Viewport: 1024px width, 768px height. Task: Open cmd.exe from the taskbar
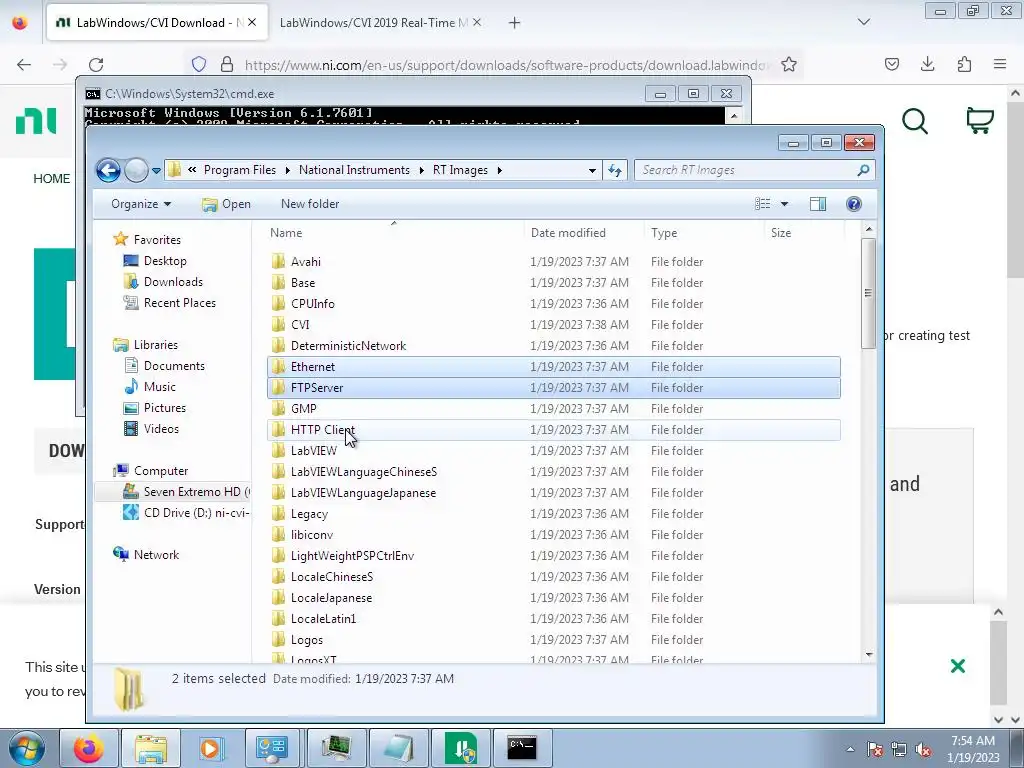tap(522, 748)
